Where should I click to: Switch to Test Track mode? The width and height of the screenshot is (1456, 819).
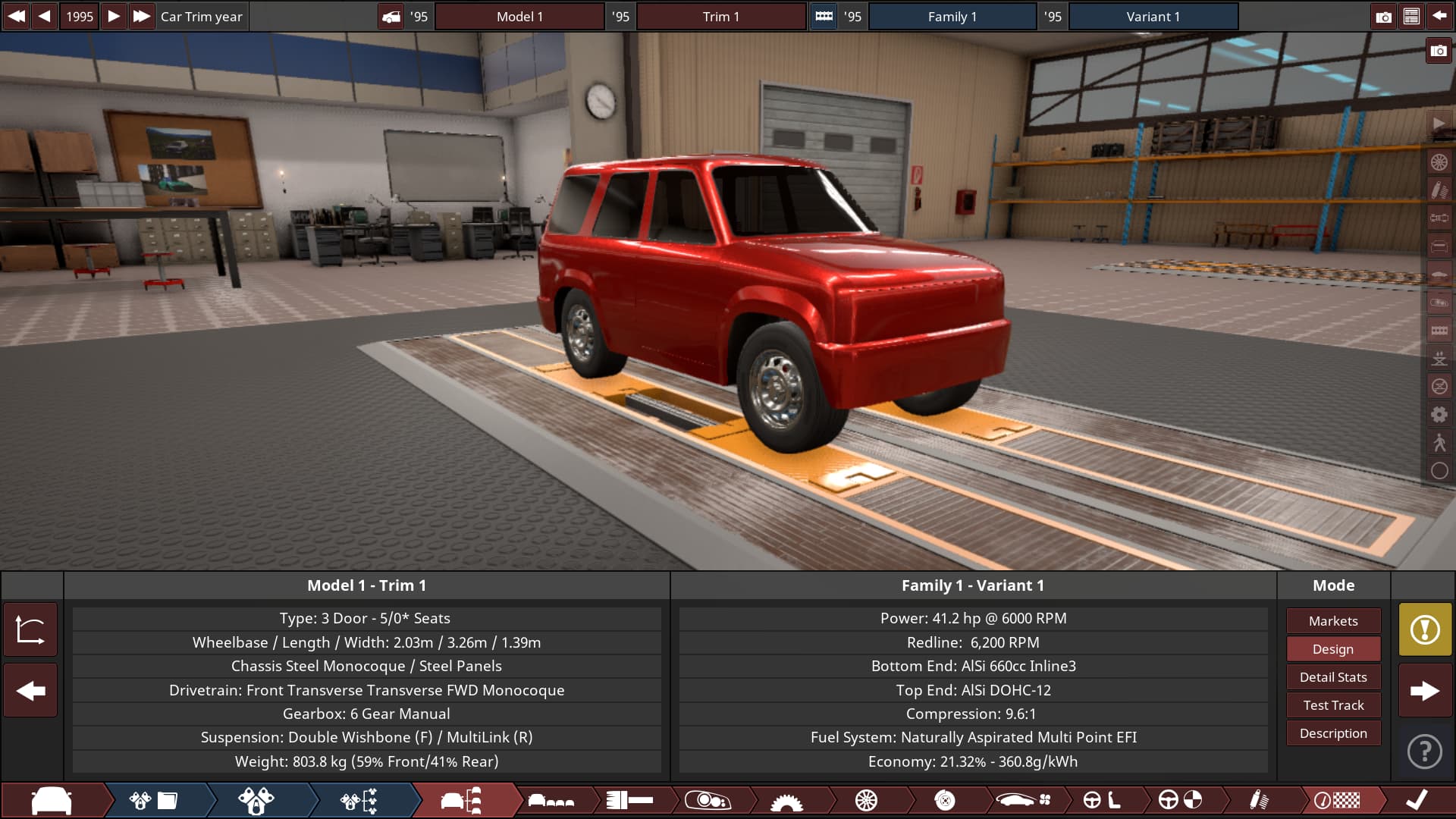[x=1332, y=705]
